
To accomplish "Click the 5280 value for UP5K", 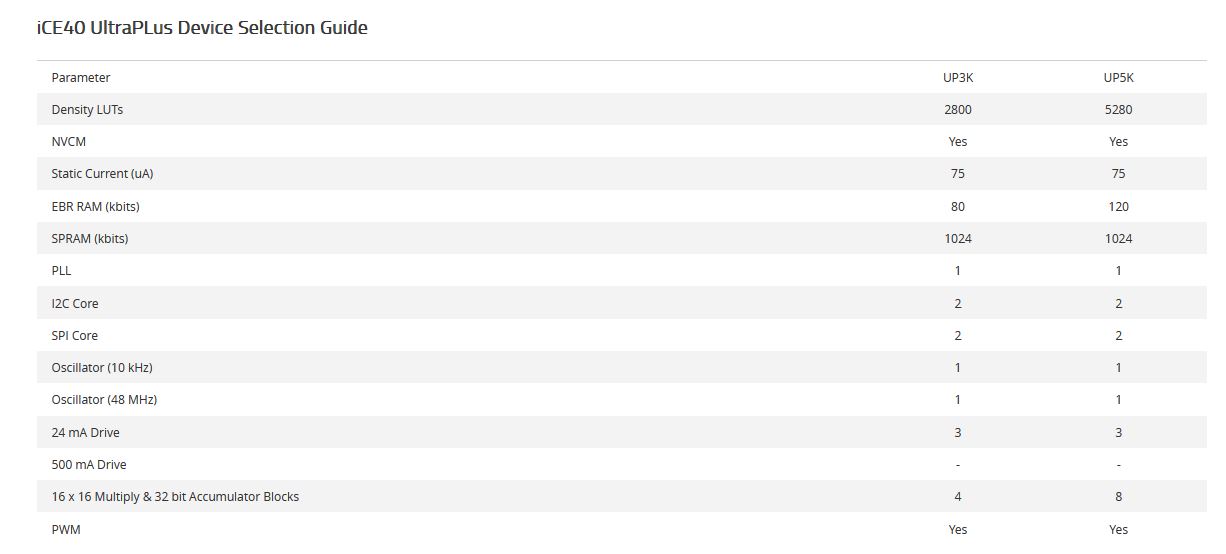I will click(x=1118, y=109).
